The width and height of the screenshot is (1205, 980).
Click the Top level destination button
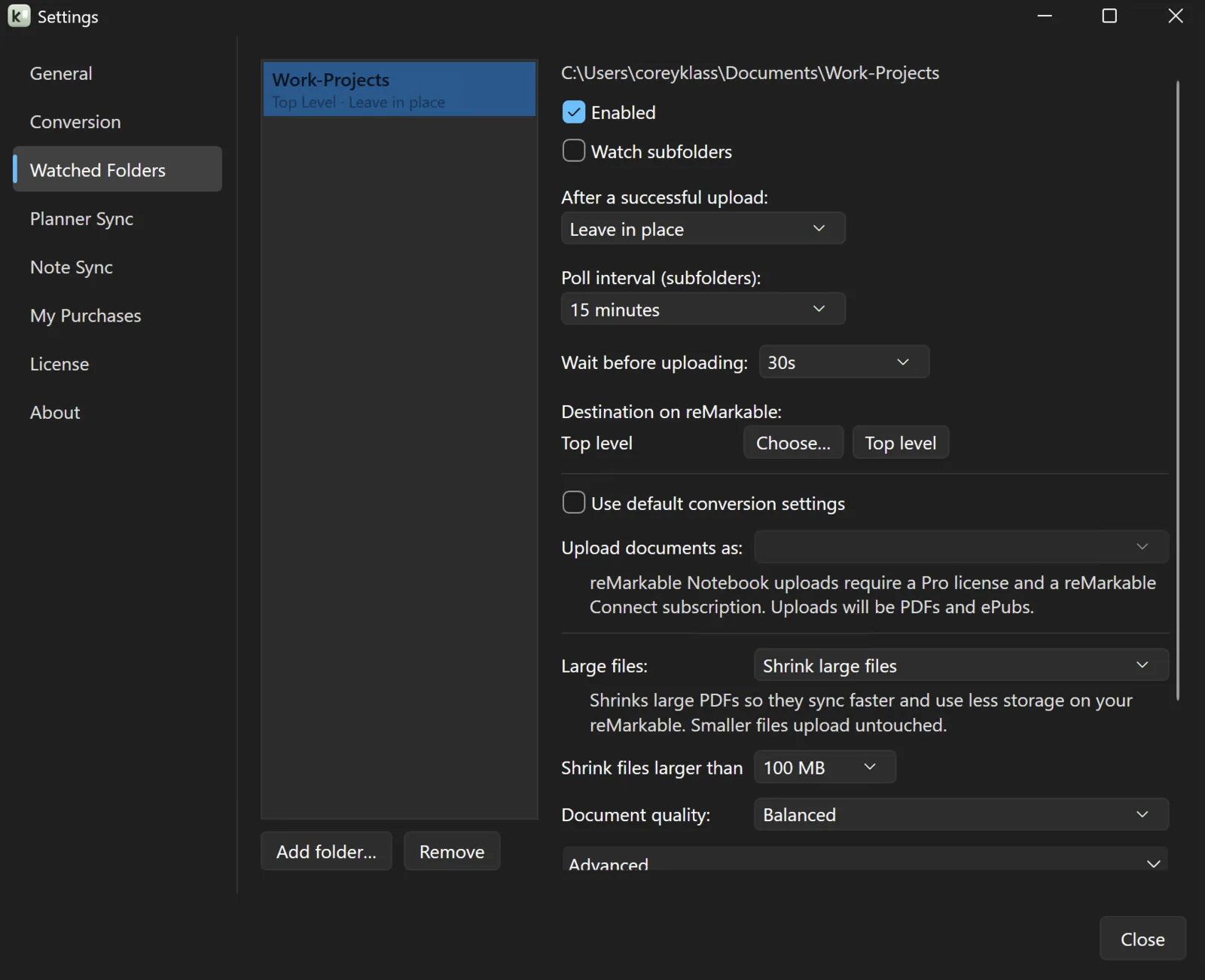901,443
